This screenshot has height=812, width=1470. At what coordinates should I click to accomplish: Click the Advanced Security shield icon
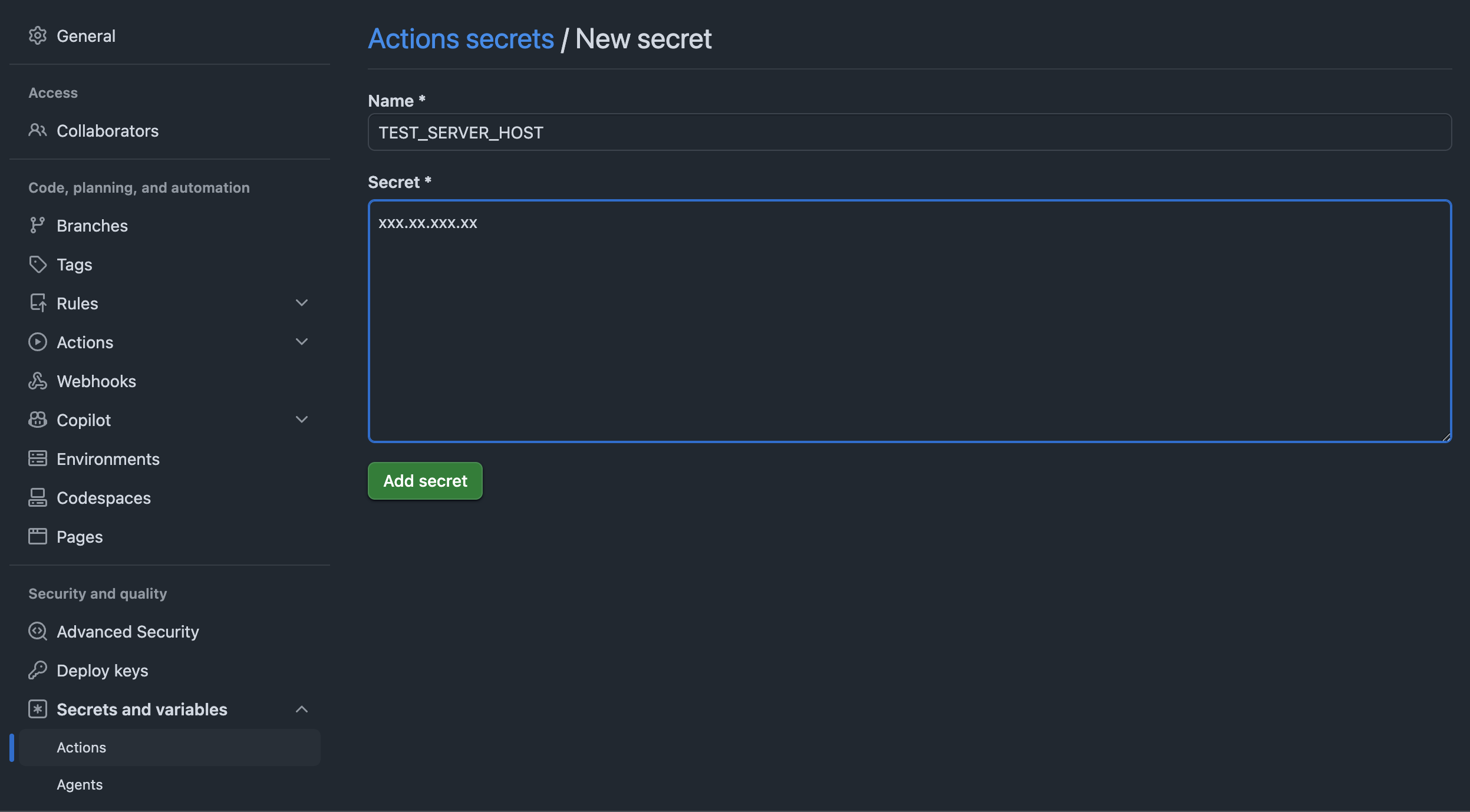[38, 631]
